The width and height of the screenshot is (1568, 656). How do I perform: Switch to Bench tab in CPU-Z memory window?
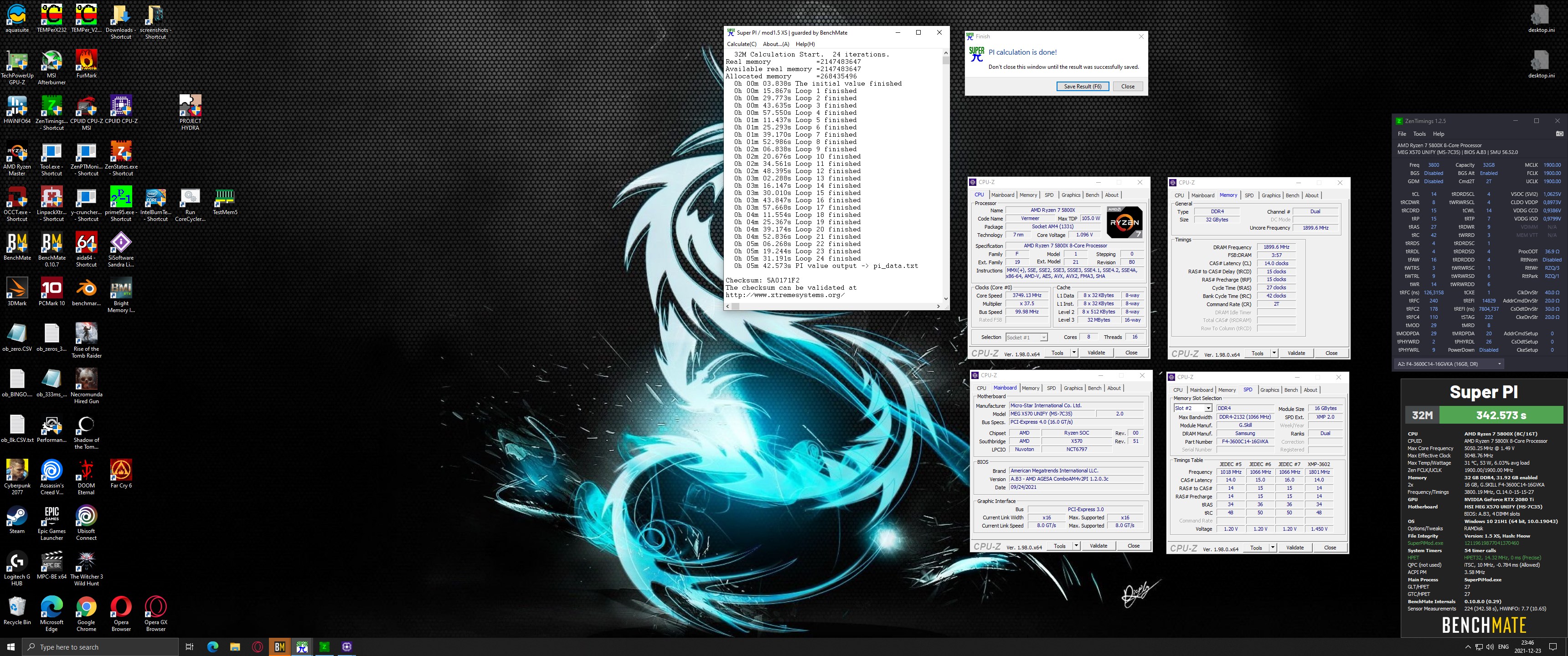coord(1292,195)
